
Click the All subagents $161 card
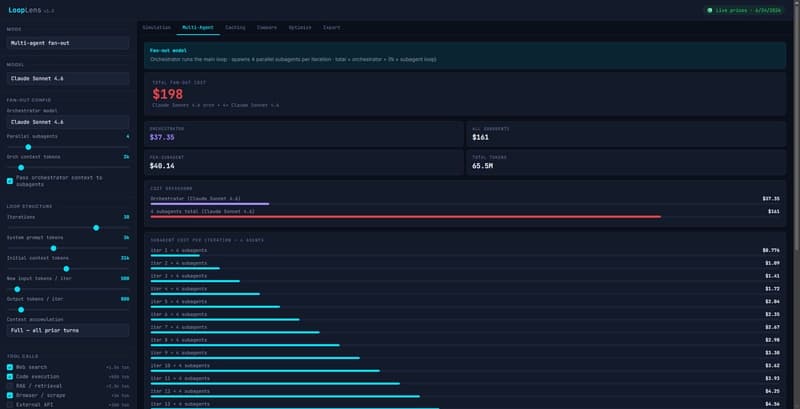pyautogui.click(x=626, y=134)
